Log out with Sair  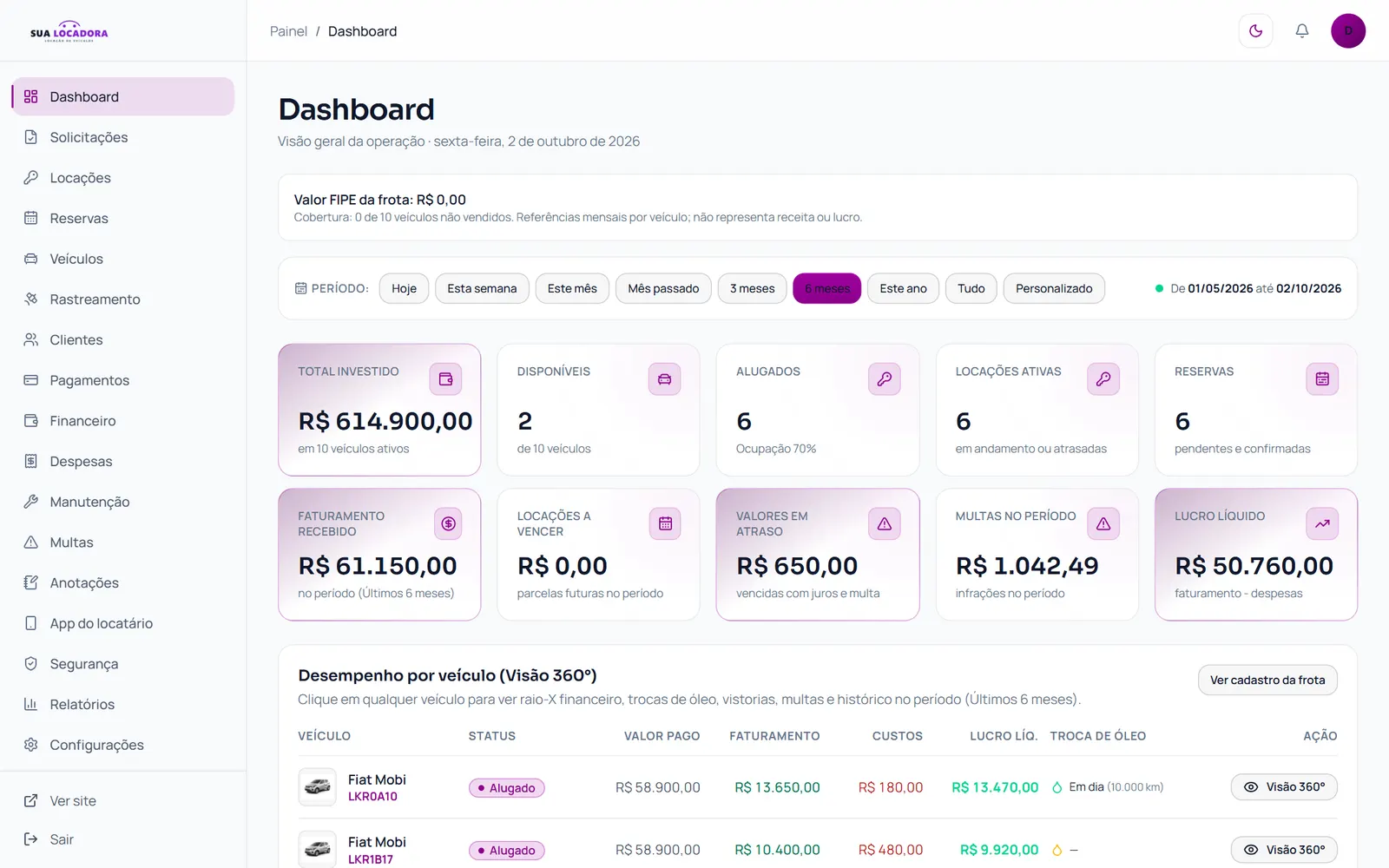tap(122, 839)
